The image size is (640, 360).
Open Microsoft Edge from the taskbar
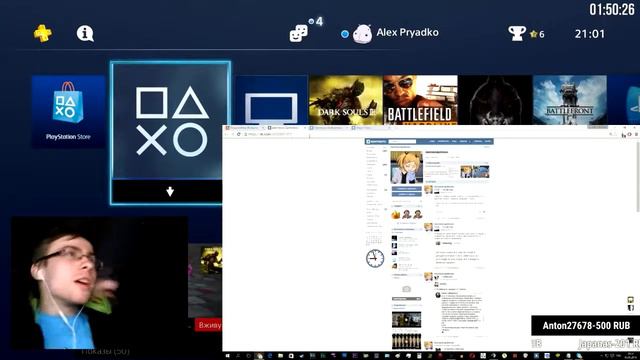pyautogui.click(x=270, y=356)
